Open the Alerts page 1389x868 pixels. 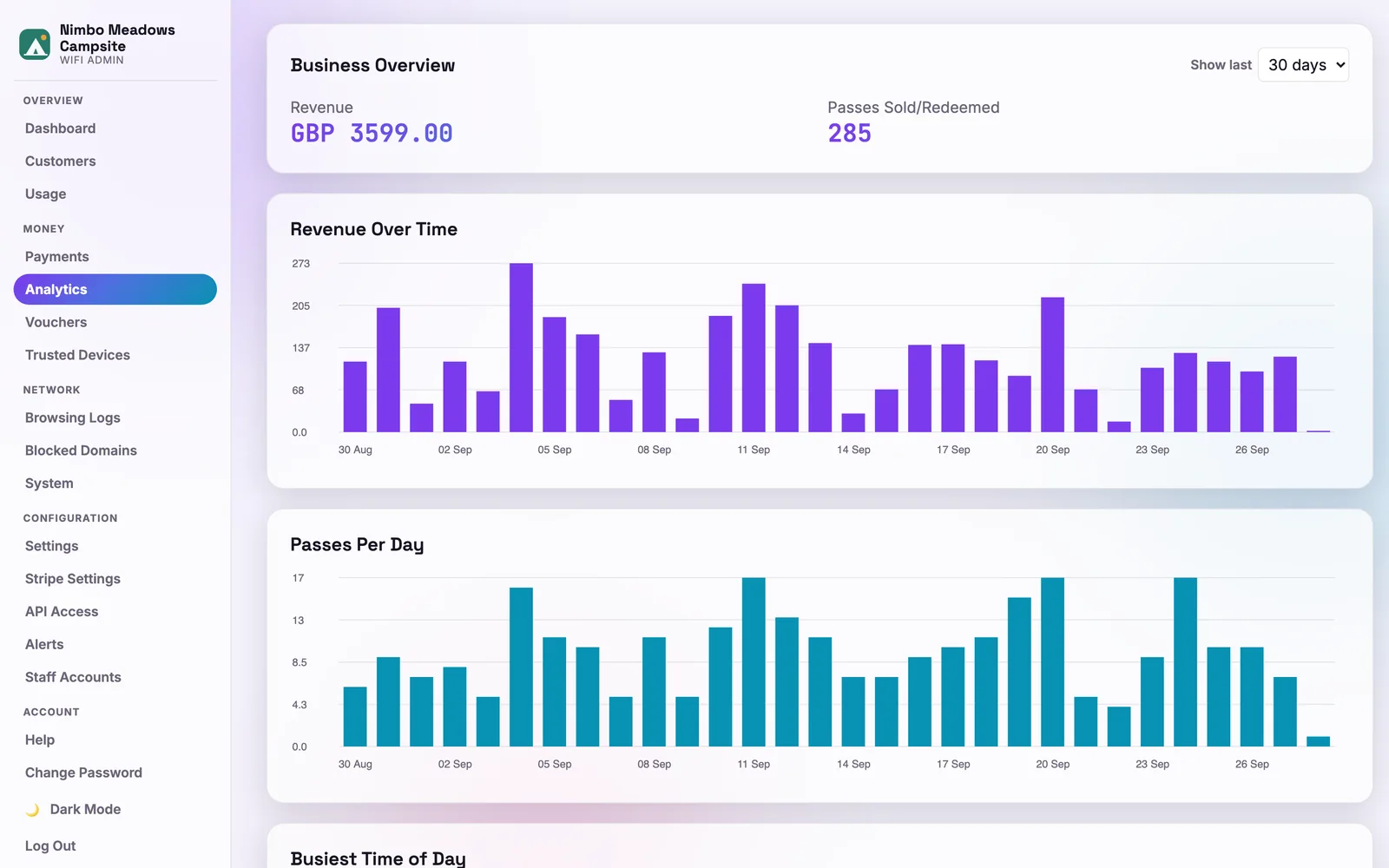pyautogui.click(x=115, y=645)
